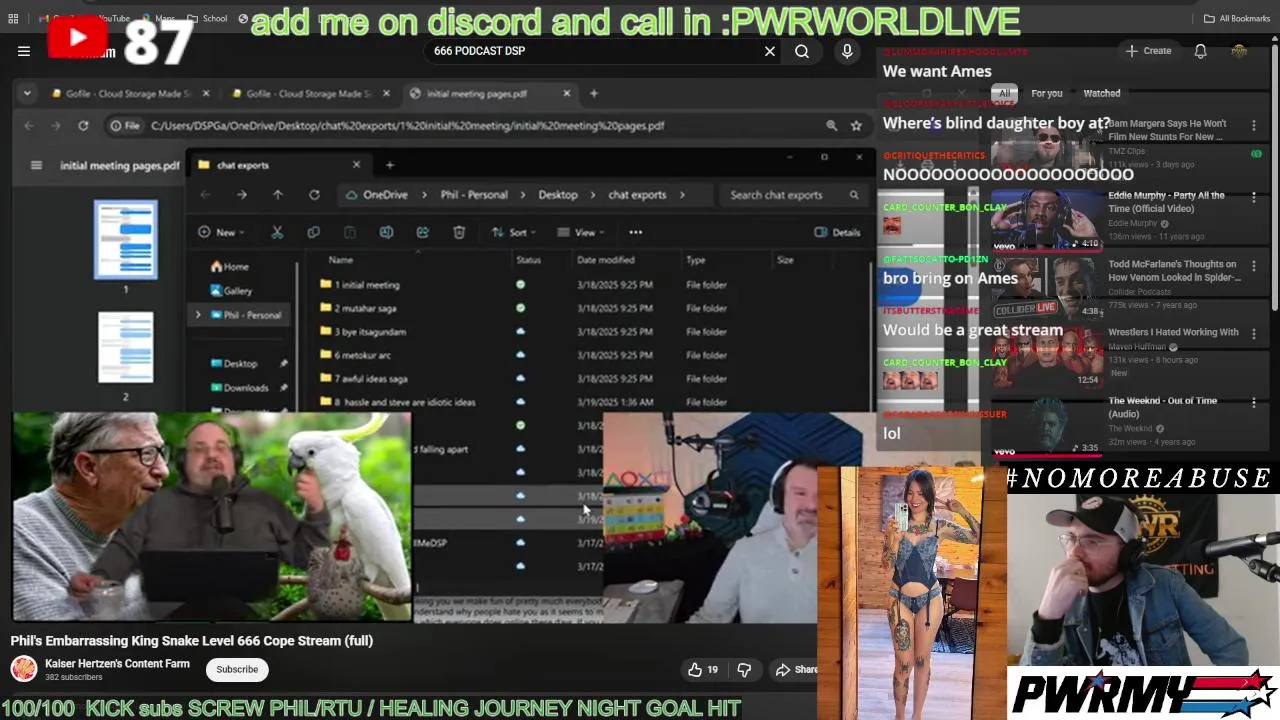Viewport: 1280px width, 720px height.
Task: Click the Rename icon in Explorer toolbar
Action: [x=386, y=232]
